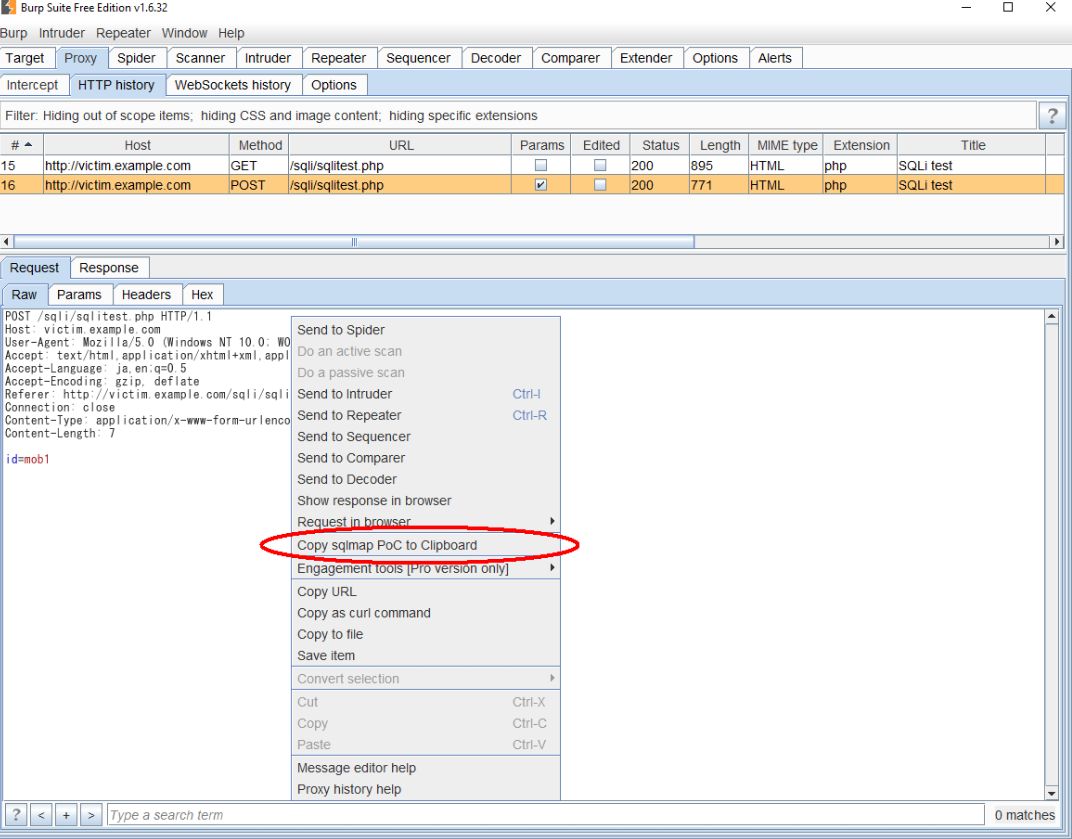Switch to the Sequencer tab
1072x839 pixels.
(x=418, y=58)
